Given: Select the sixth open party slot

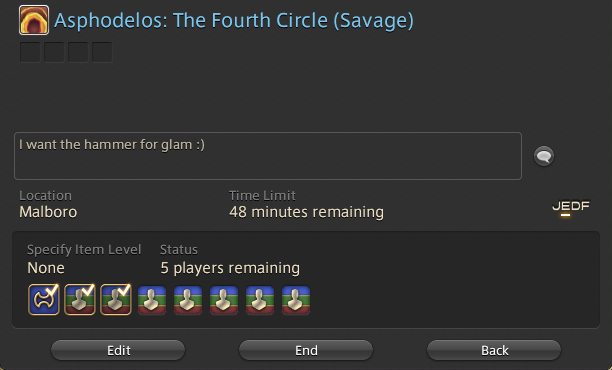Looking at the screenshot, I should tap(224, 300).
